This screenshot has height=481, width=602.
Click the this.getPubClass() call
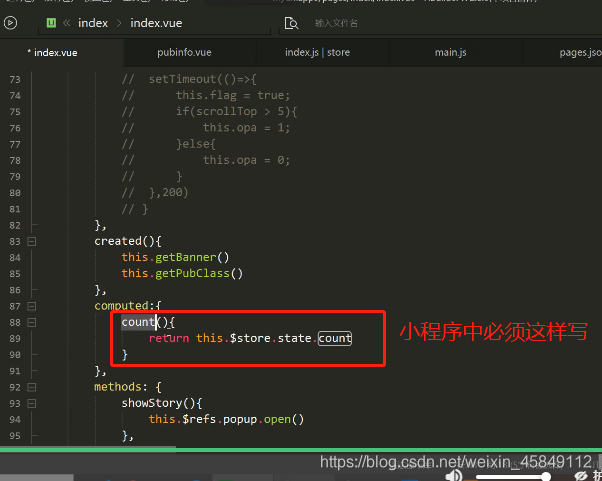pyautogui.click(x=182, y=273)
